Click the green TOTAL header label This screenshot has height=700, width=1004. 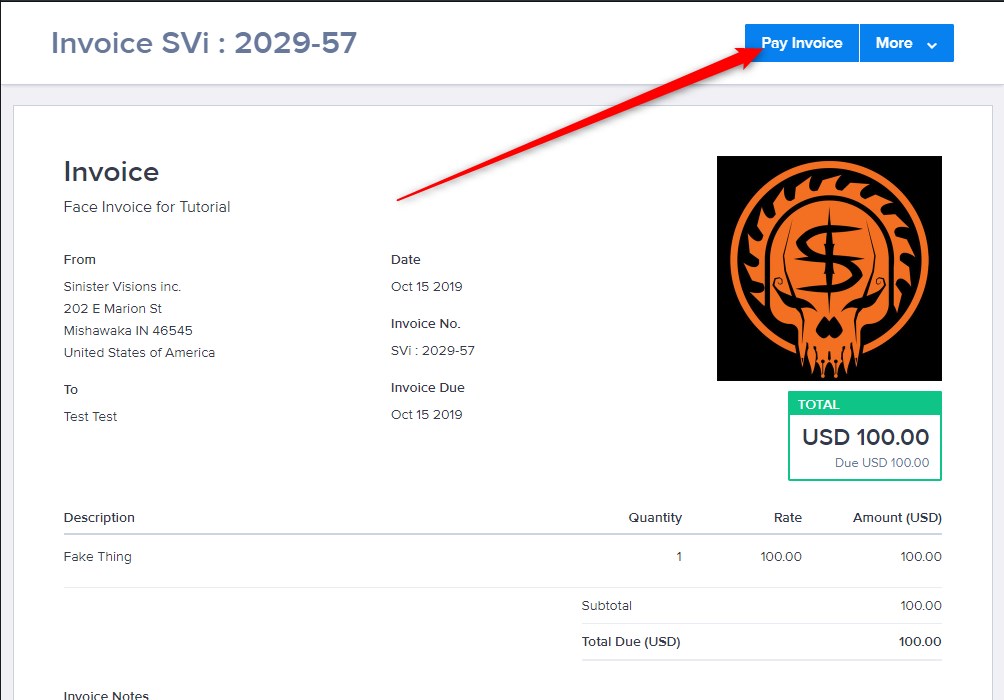[x=818, y=405]
